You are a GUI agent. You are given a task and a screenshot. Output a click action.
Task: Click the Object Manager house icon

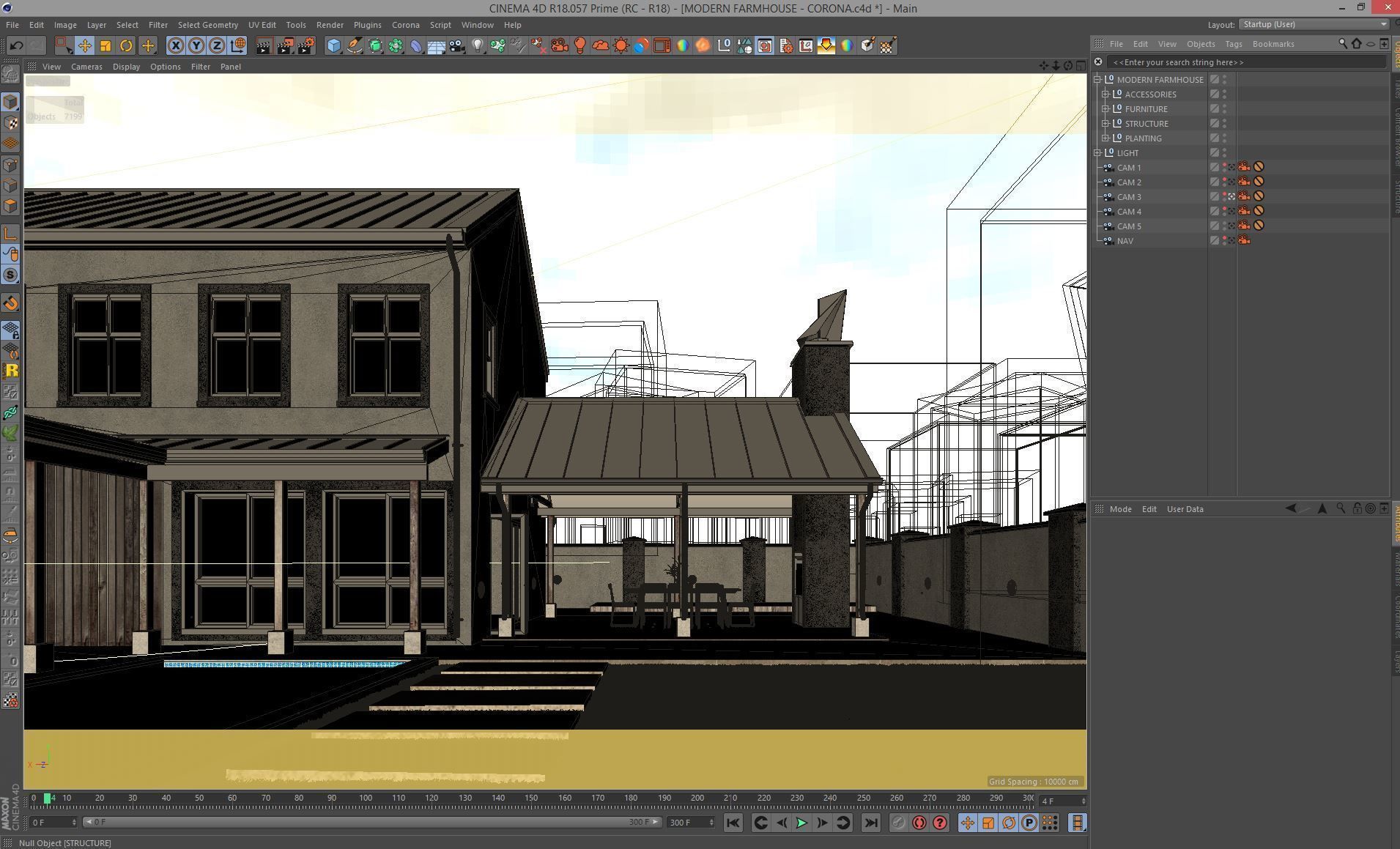[x=1356, y=44]
